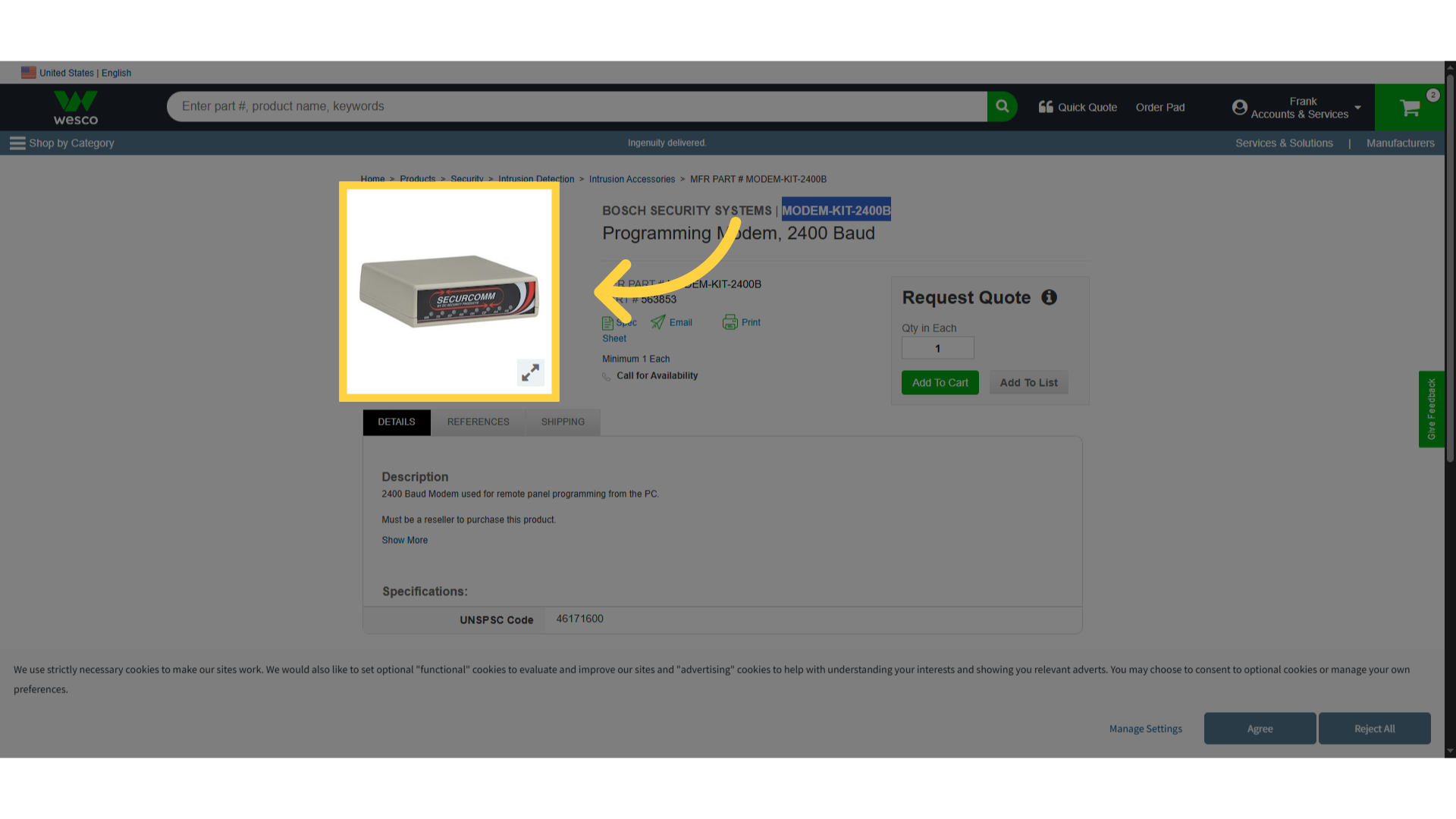The height and width of the screenshot is (819, 1456).
Task: Switch to the DETAILS tab
Action: coord(397,422)
